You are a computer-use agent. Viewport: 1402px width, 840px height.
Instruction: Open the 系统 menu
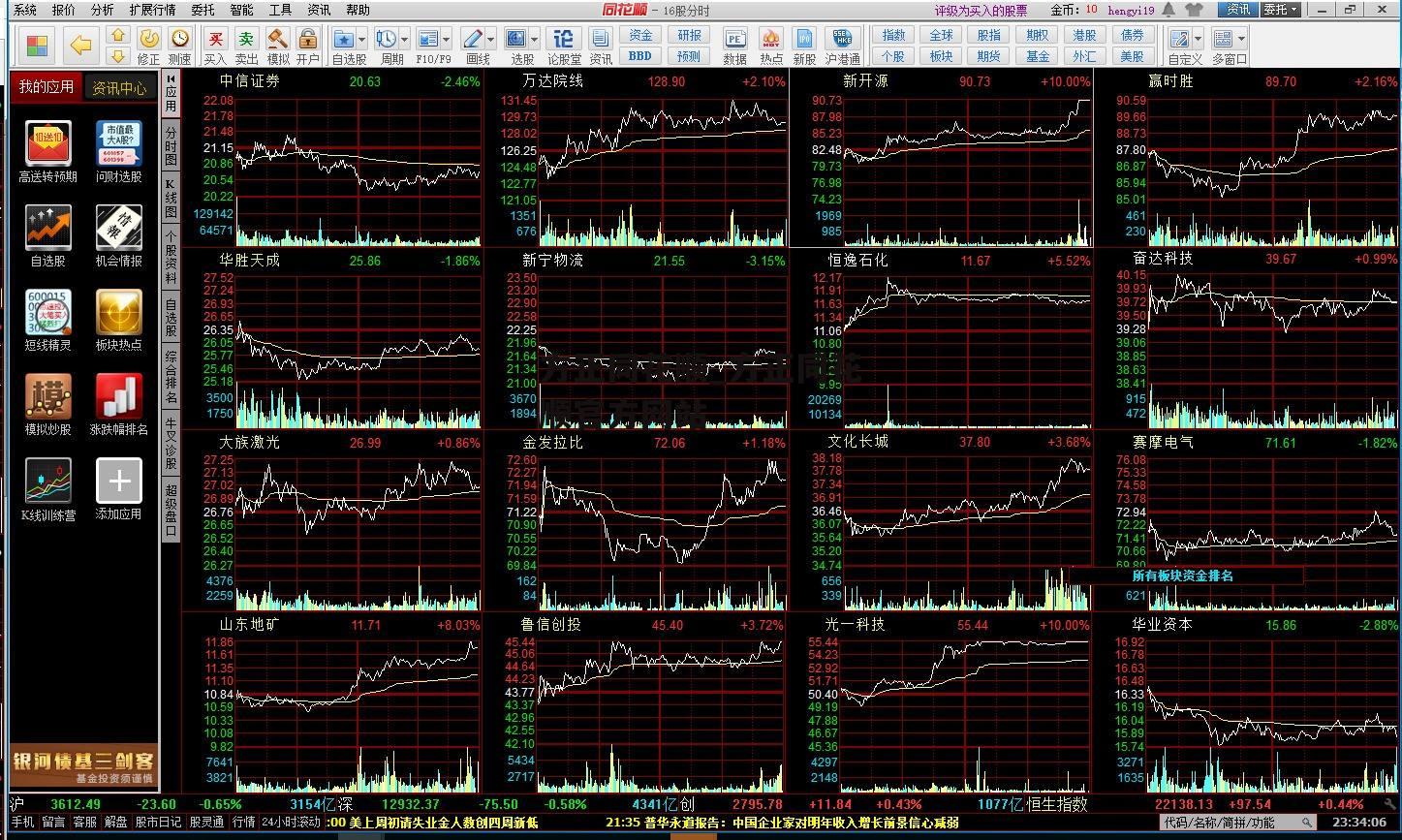tap(24, 10)
